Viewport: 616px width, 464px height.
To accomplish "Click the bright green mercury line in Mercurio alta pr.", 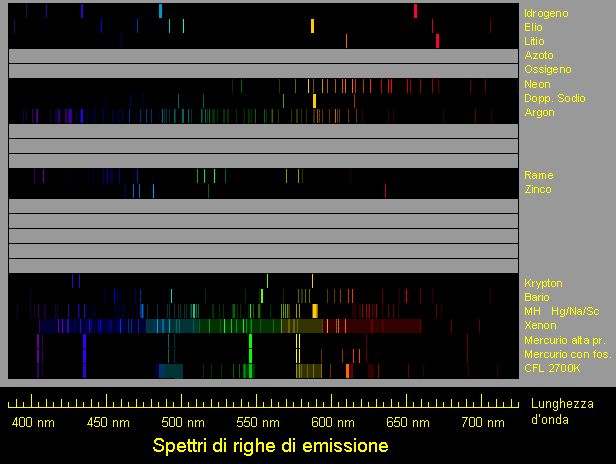I will tap(250, 341).
